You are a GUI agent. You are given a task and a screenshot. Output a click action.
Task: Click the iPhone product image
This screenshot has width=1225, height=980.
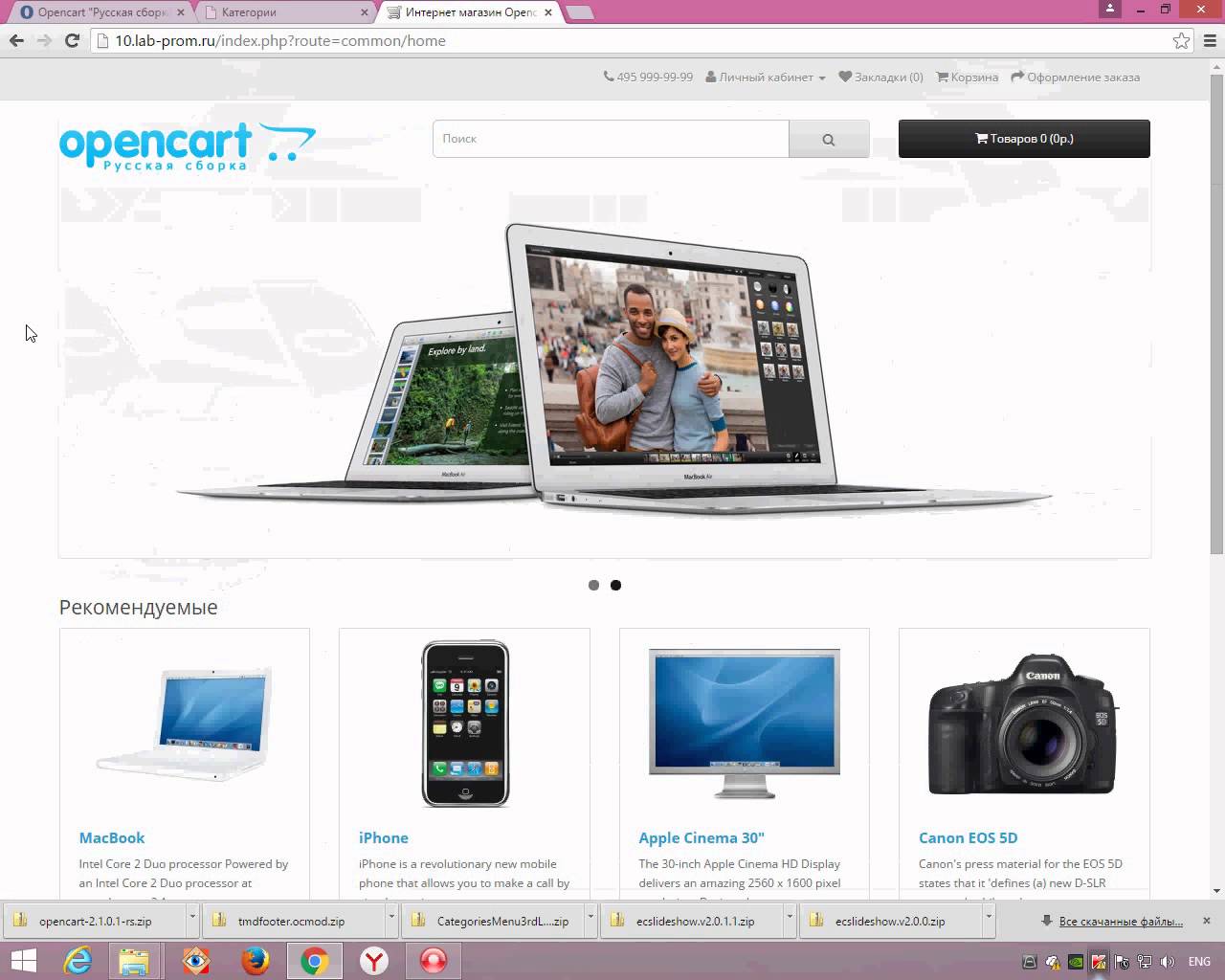[x=465, y=724]
